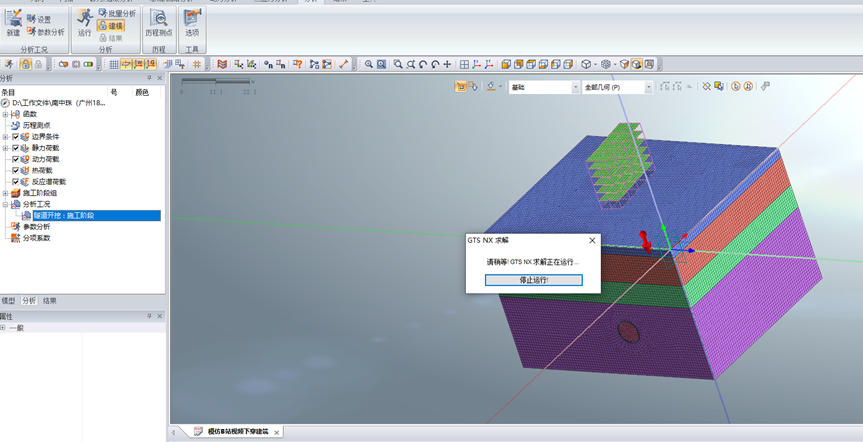Screen dimensions: 863x442
Task: Click the mesh sphere display icon
Action: coord(606,64)
